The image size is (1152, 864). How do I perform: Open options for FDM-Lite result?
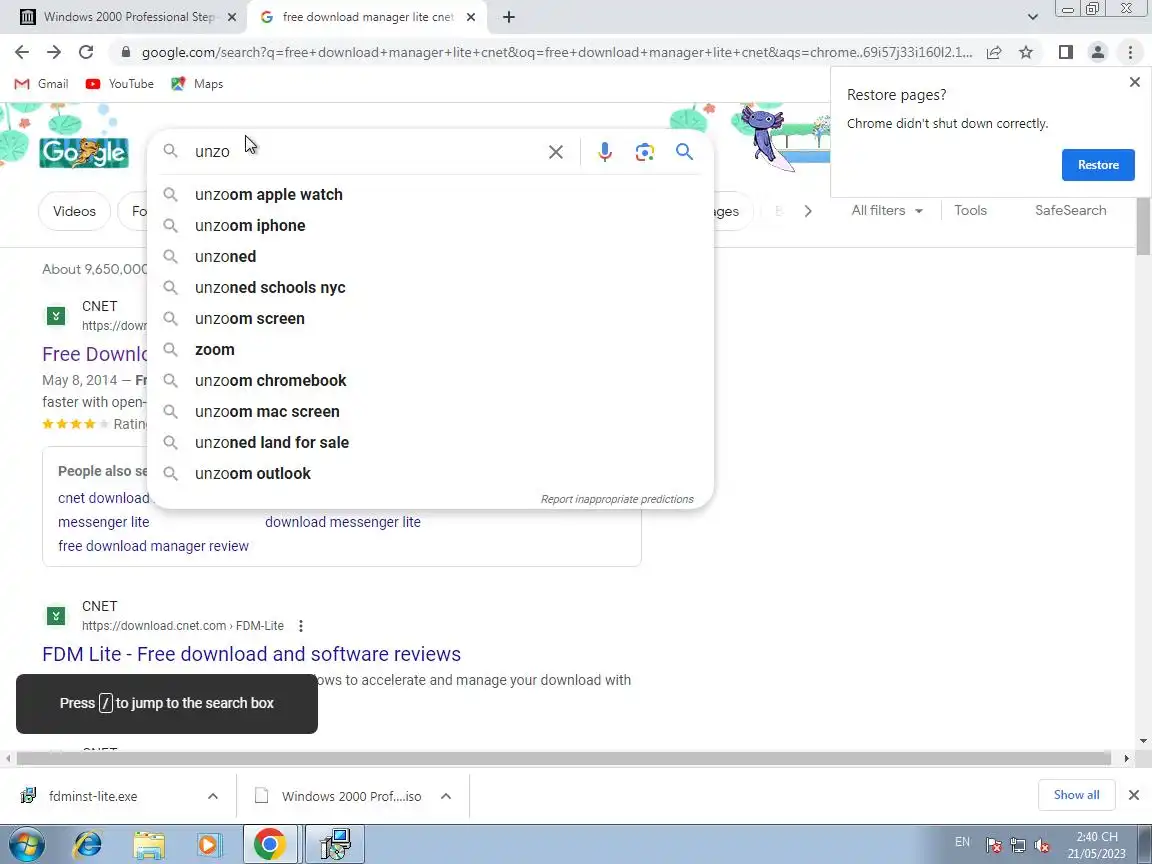300,626
